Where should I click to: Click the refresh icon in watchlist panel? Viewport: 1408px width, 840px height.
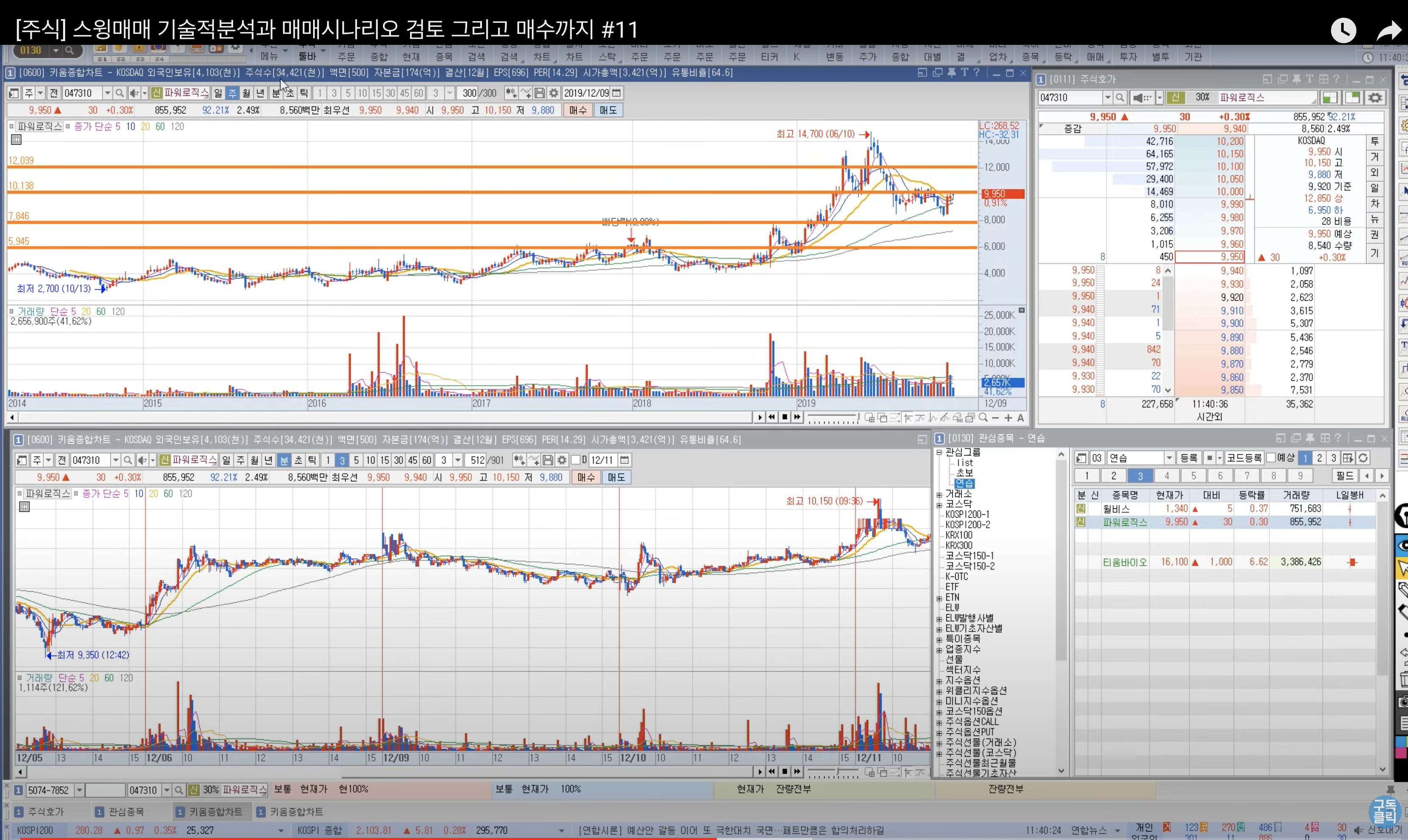coord(1363,458)
